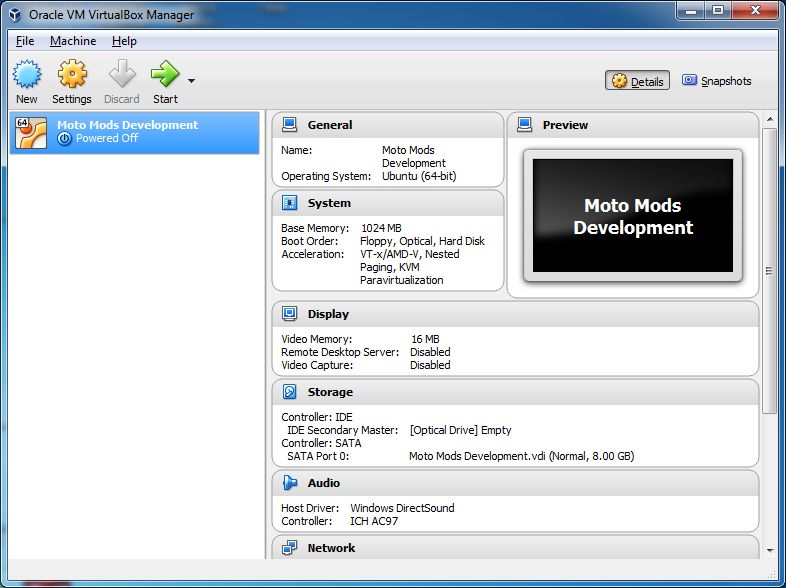Click the details pane scroll down arrow

click(770, 551)
